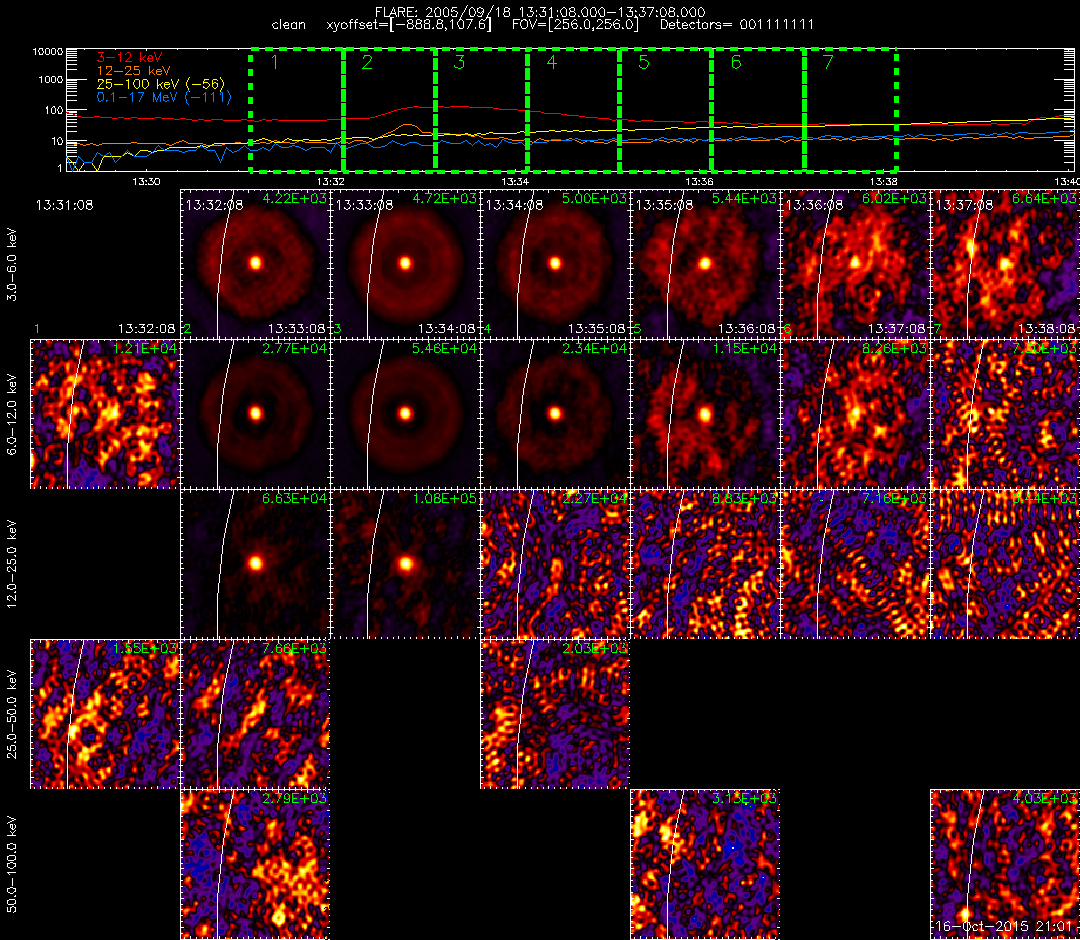This screenshot has height=940, width=1080.
Task: Select interval number 6 in the light curve
Action: [736, 63]
